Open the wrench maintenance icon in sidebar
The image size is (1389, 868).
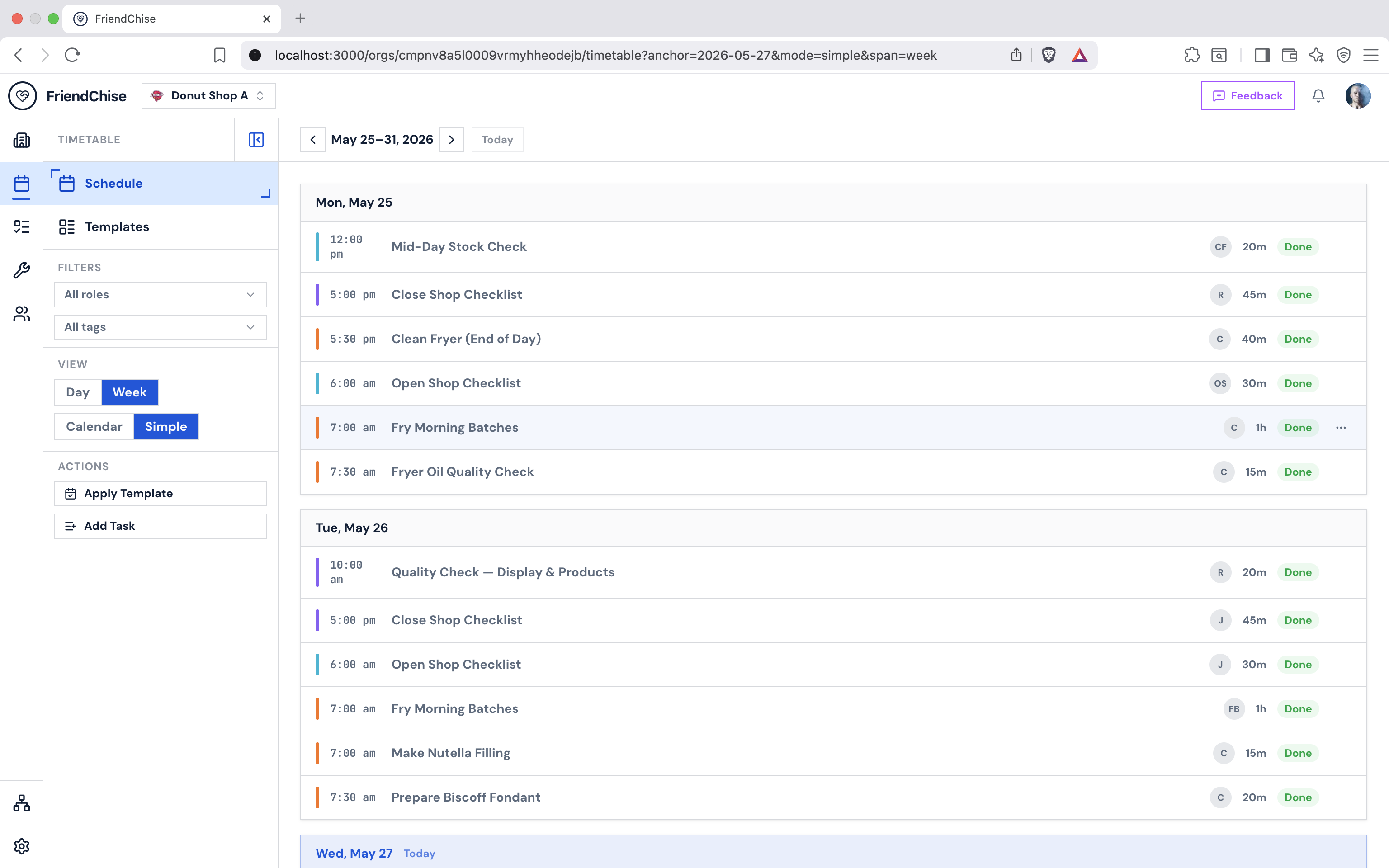pos(21,270)
